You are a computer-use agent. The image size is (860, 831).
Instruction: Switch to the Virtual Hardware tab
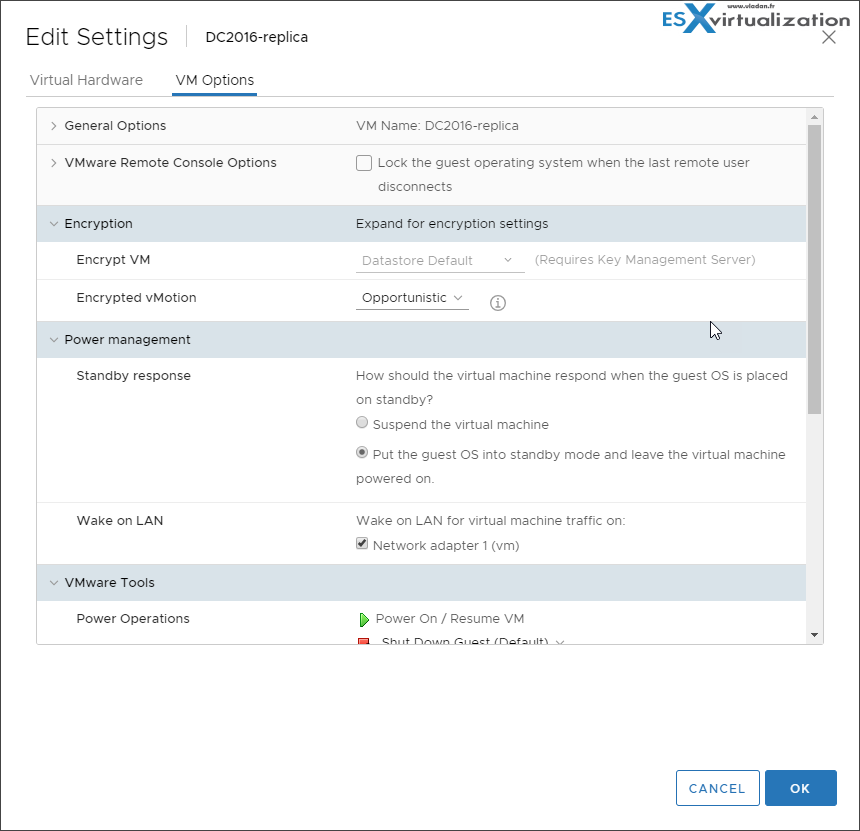click(87, 80)
